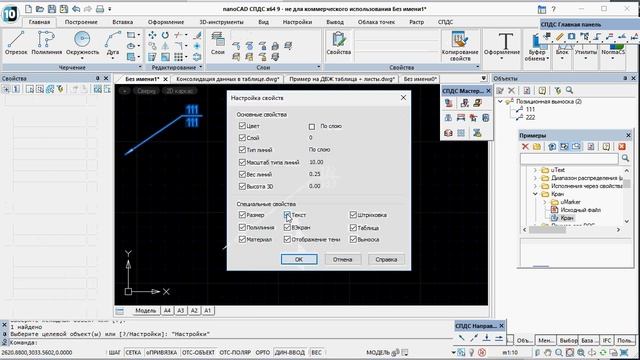Select the Отрезок line tool

16,43
